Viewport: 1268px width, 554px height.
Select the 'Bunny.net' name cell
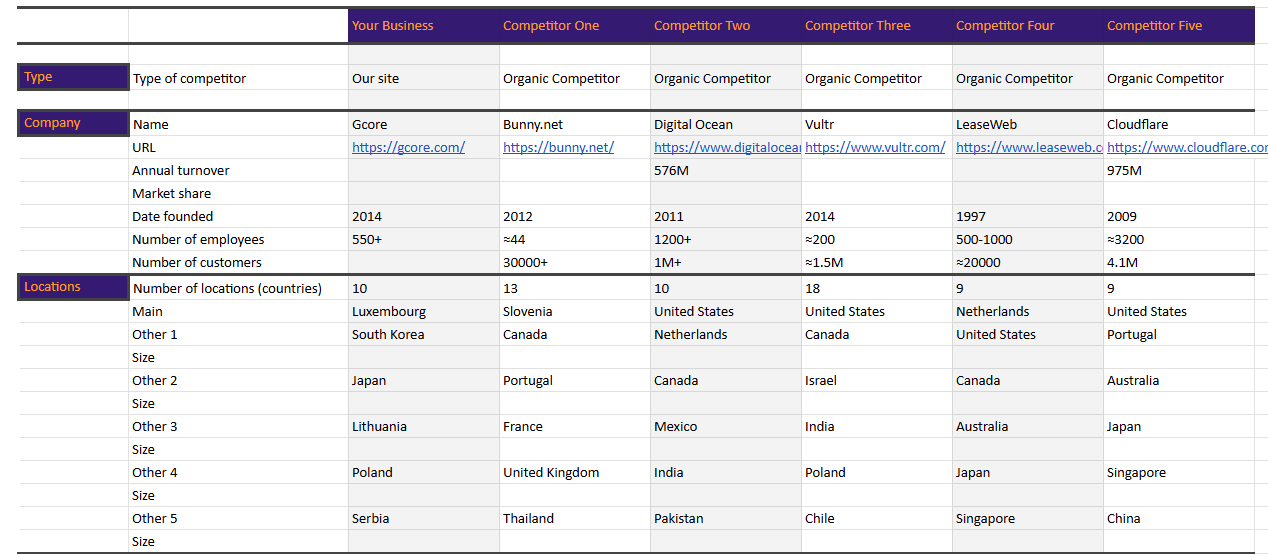(x=575, y=125)
